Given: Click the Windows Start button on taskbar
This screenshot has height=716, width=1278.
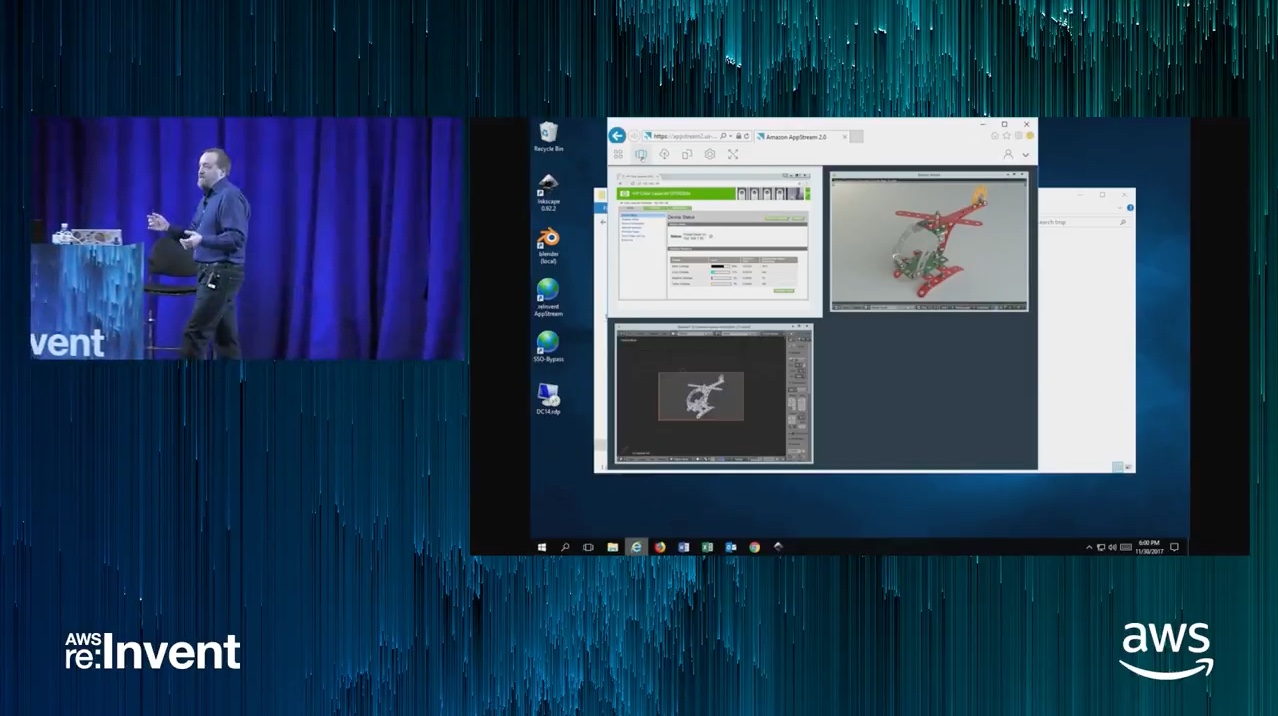Looking at the screenshot, I should [x=542, y=547].
